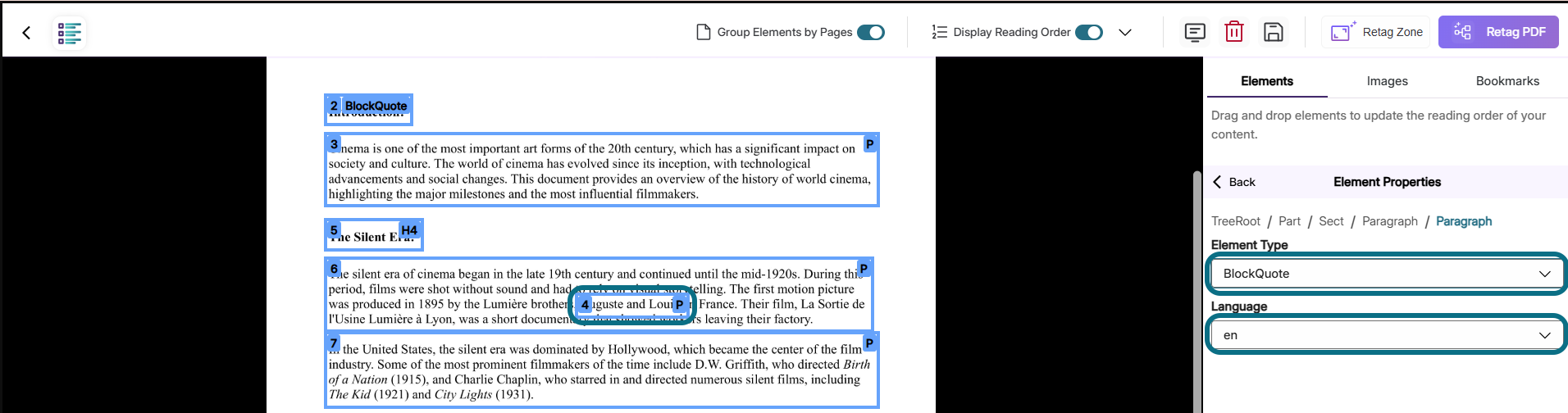Toggle Display Reading Order switch
Image resolution: width=1568 pixels, height=413 pixels.
pos(1088,32)
